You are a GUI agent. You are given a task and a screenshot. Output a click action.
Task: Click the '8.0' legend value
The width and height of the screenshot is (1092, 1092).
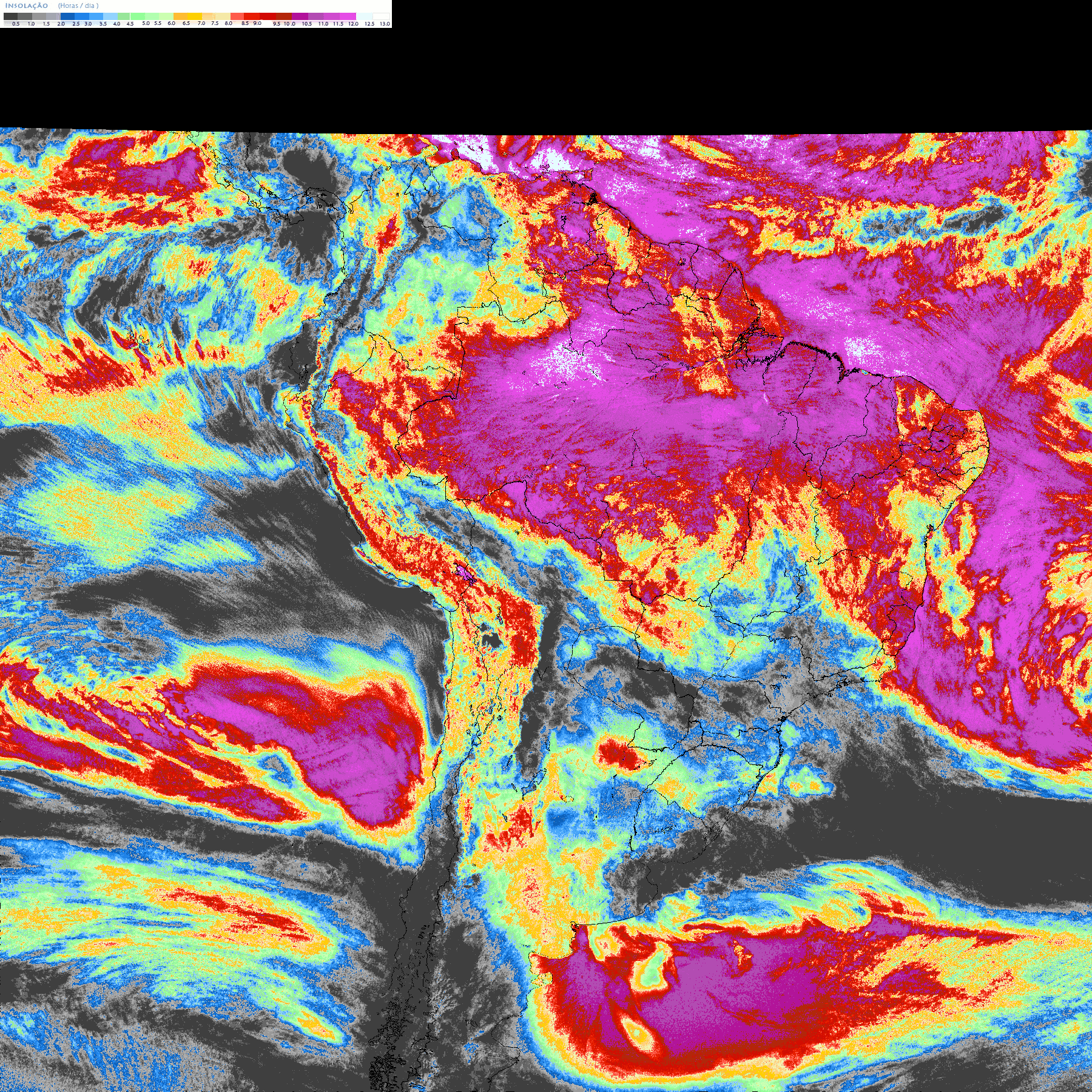tap(229, 23)
